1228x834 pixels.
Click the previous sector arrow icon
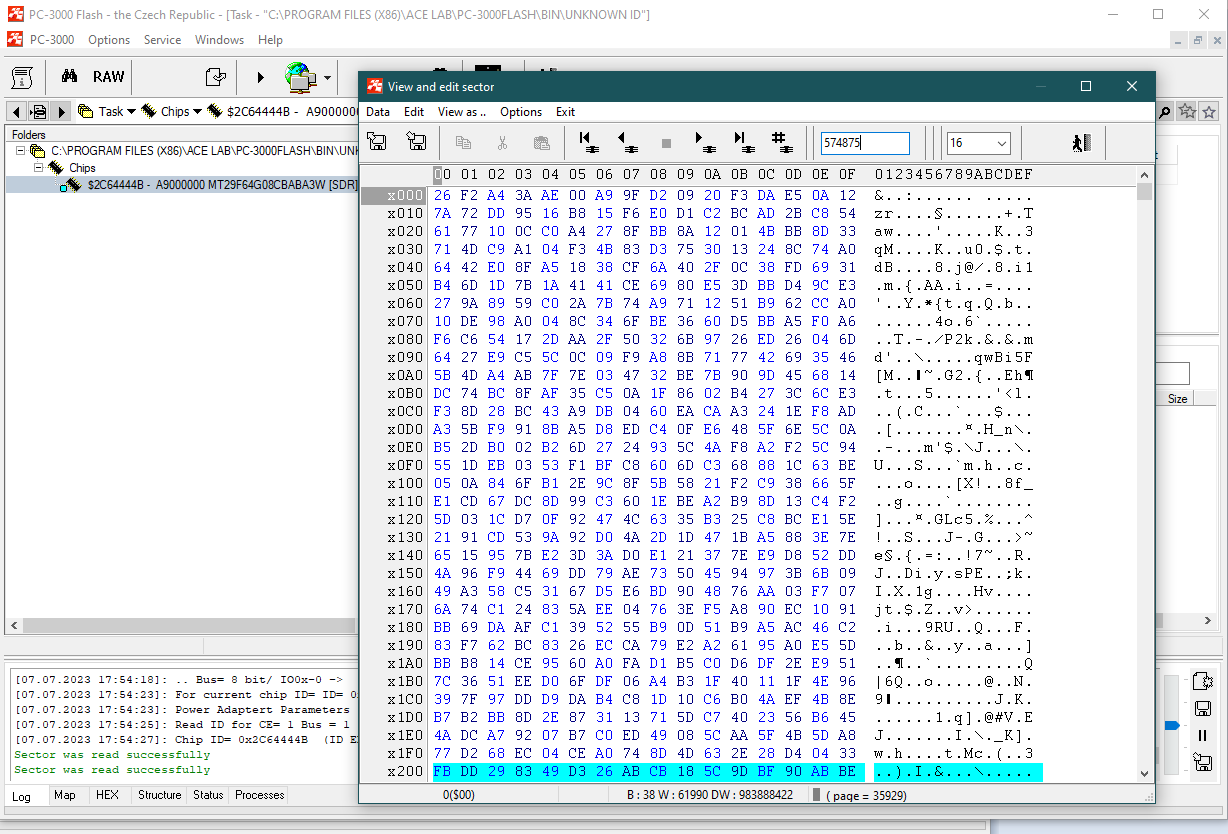[628, 143]
